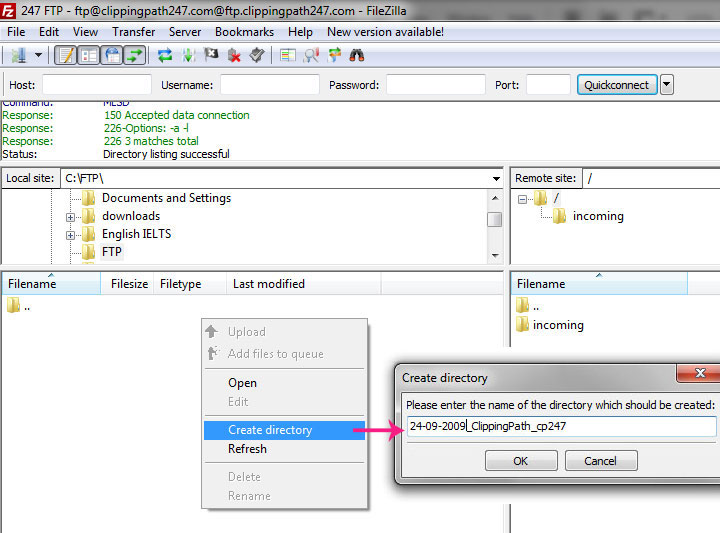This screenshot has height=533, width=720.
Task: Toggle directory comparison icon
Action: (x=311, y=56)
